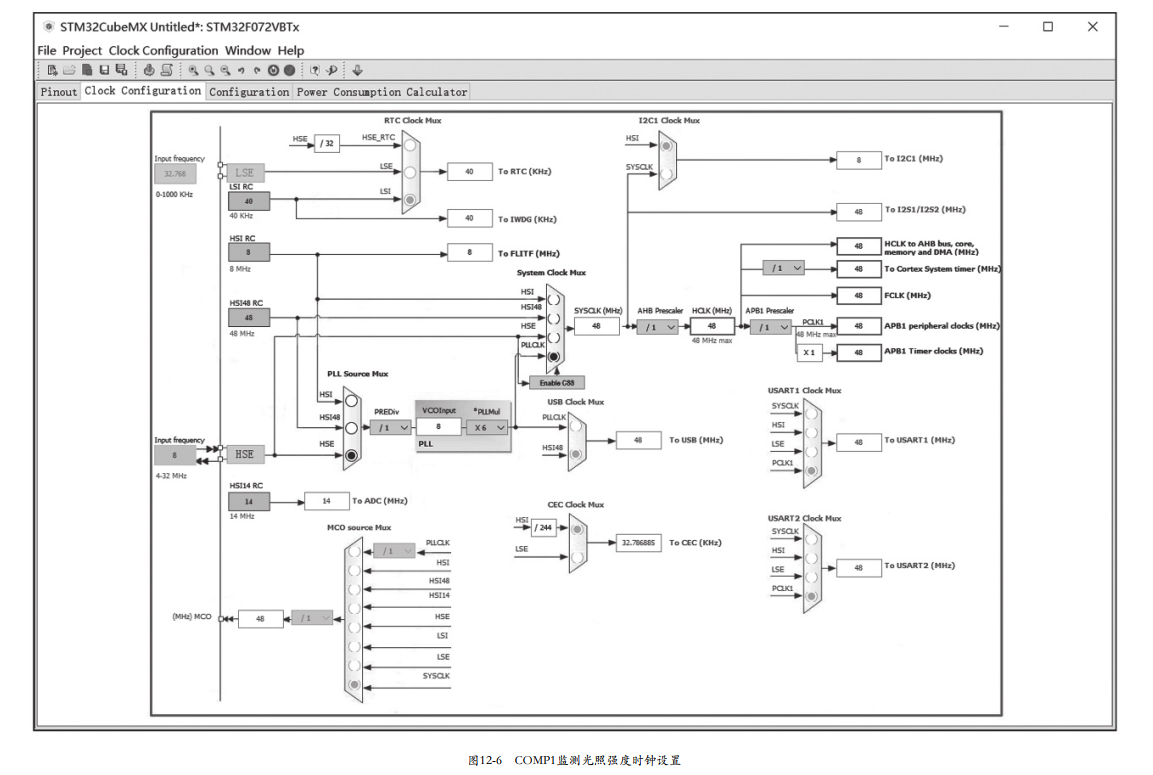1153x775 pixels.
Task: Open the Clock Configuration menu
Action: [163, 51]
